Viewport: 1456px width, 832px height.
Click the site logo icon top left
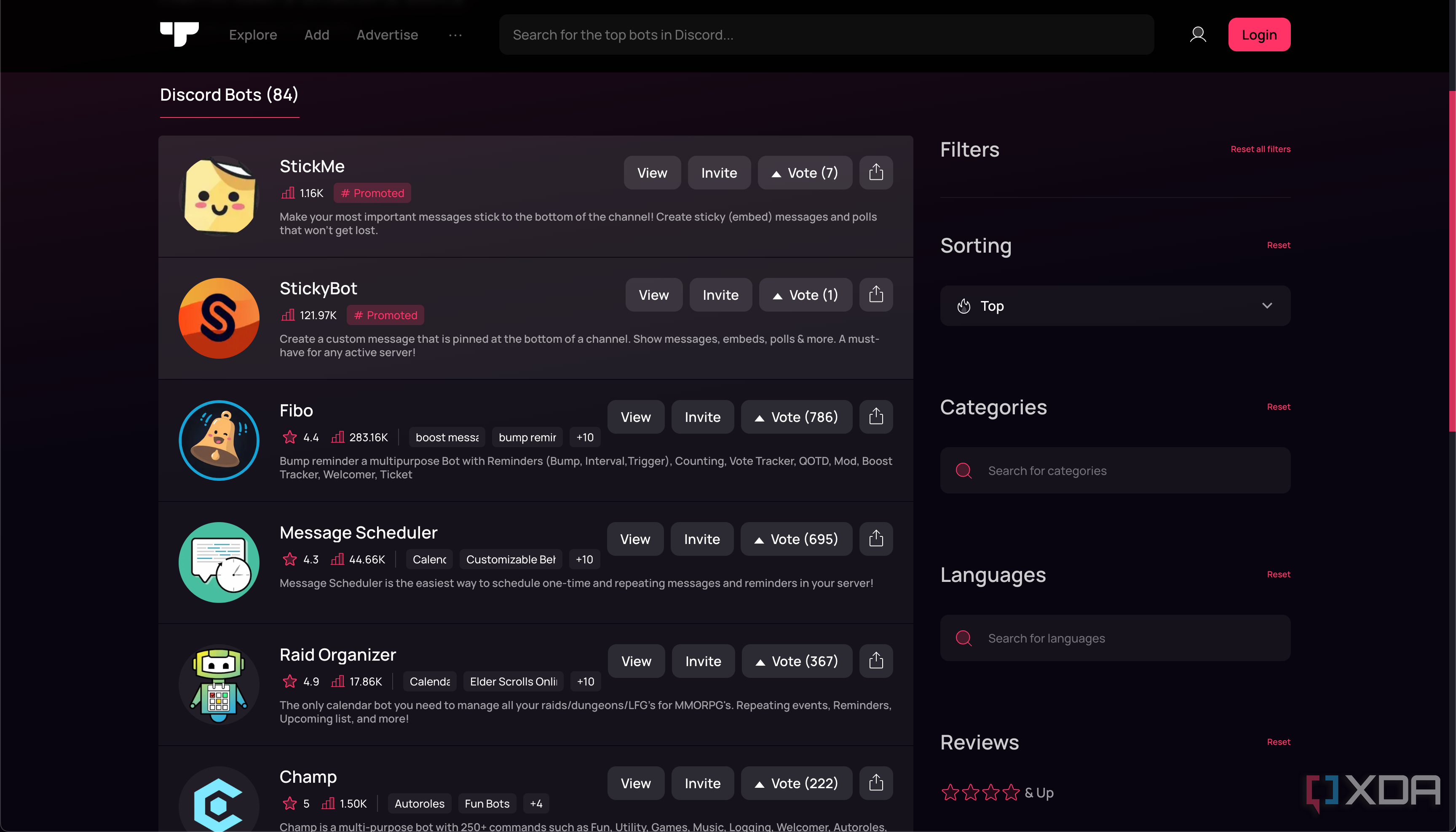pyautogui.click(x=179, y=34)
